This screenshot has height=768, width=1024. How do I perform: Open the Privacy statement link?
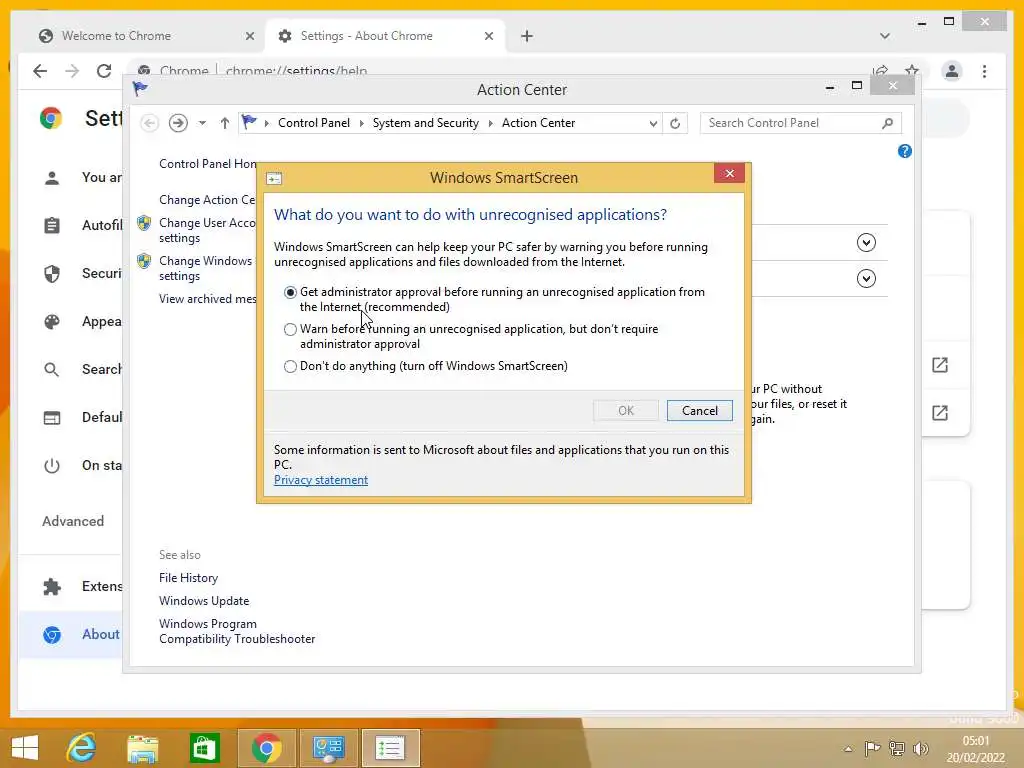click(x=321, y=480)
